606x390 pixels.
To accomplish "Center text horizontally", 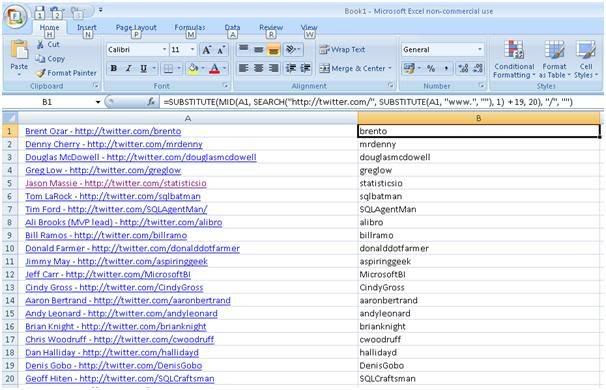I will pyautogui.click(x=259, y=68).
